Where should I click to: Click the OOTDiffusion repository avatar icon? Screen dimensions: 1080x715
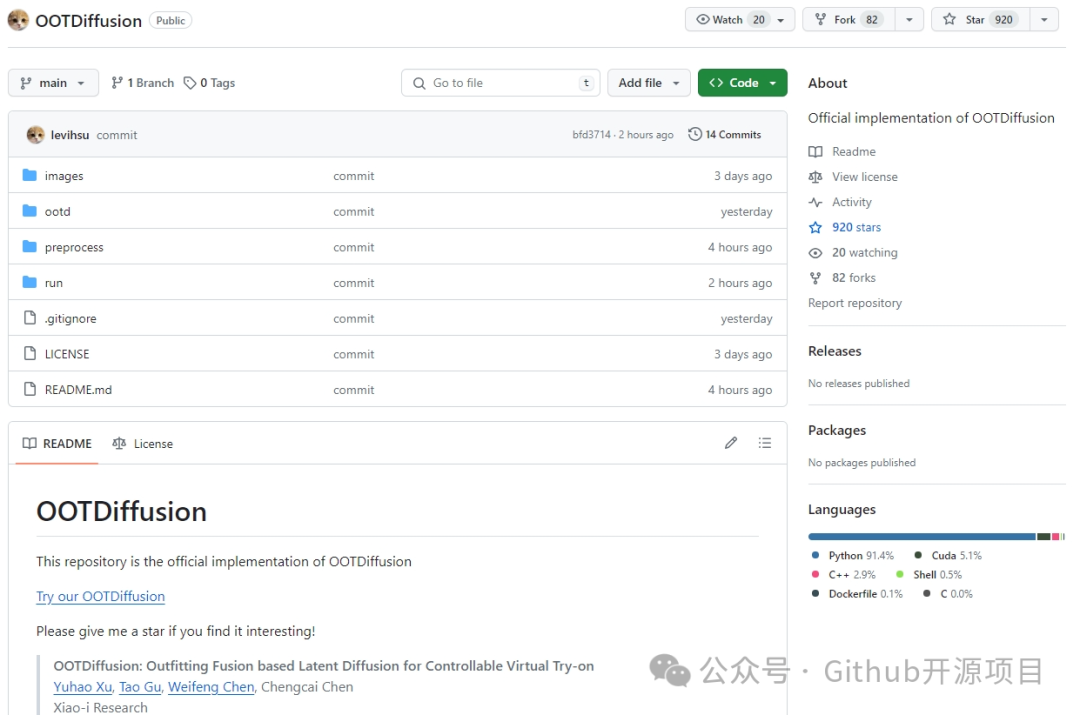18,20
